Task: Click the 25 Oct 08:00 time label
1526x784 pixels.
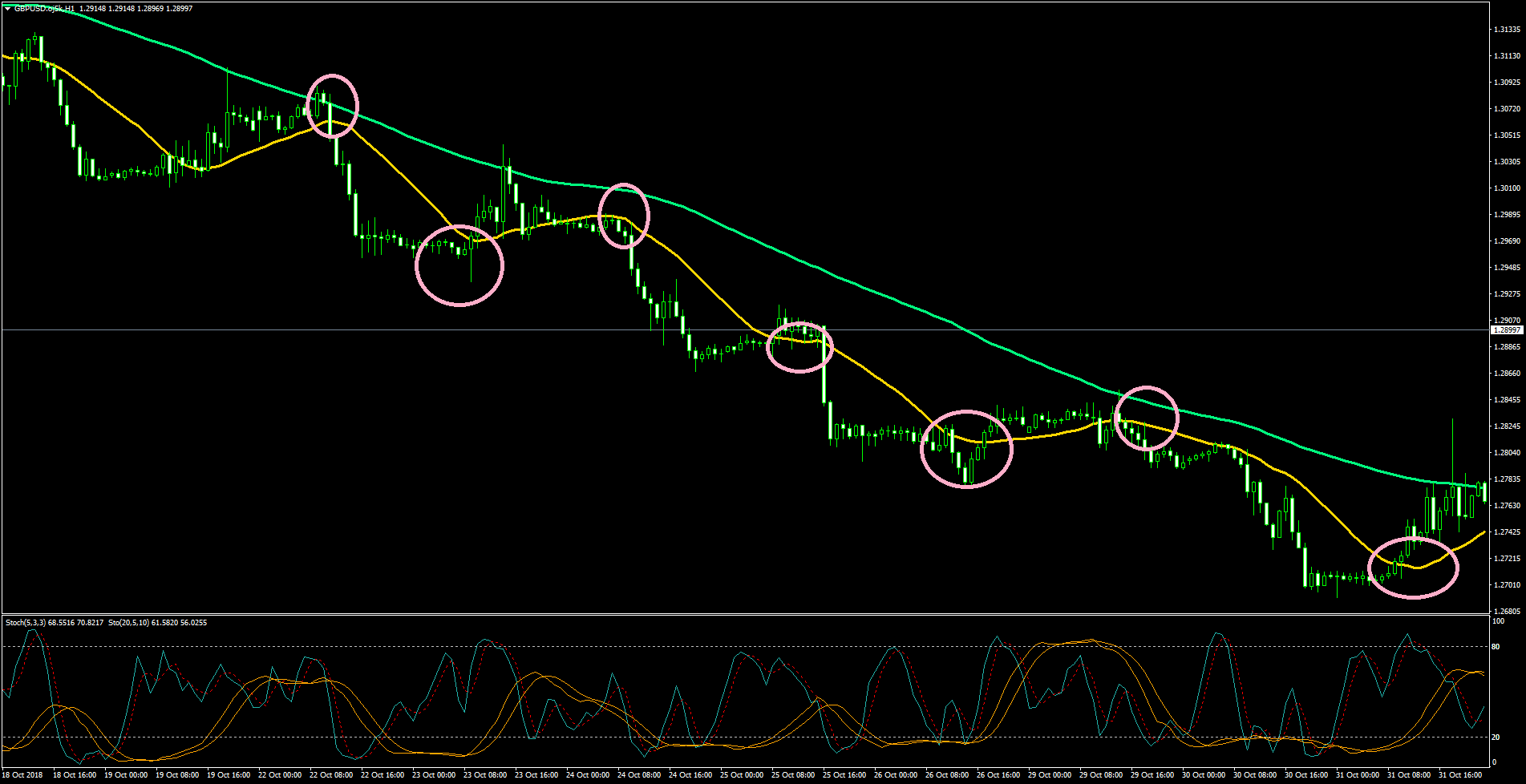Action: click(793, 775)
